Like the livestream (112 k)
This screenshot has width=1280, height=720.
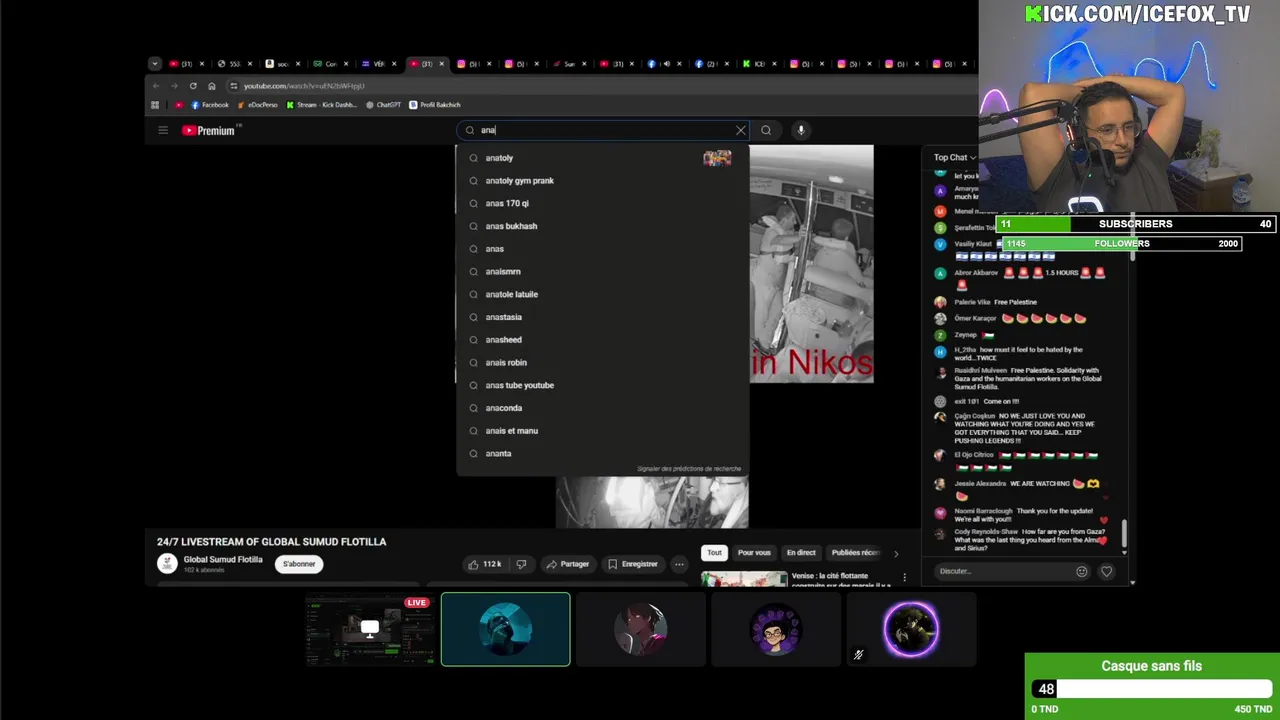coord(484,564)
